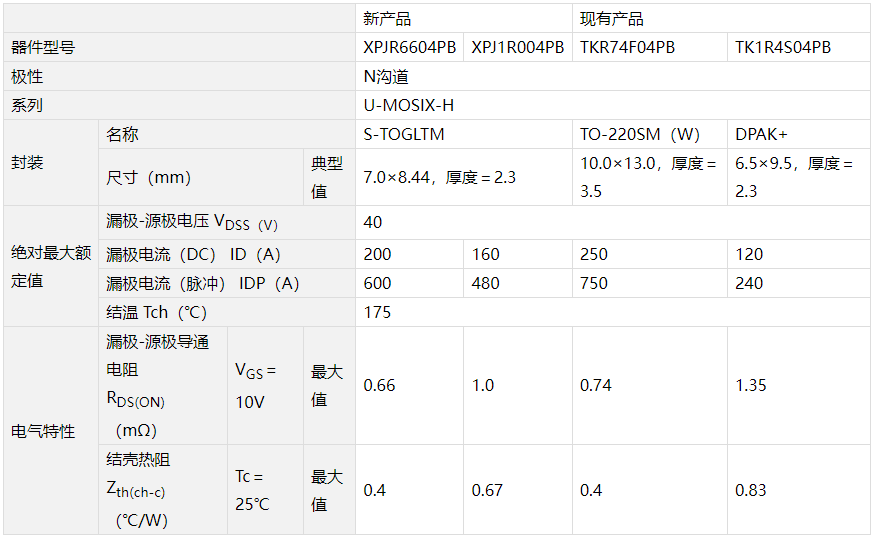Select the 750 pulsed drain current value
The width and height of the screenshot is (874, 539).
pos(650,283)
